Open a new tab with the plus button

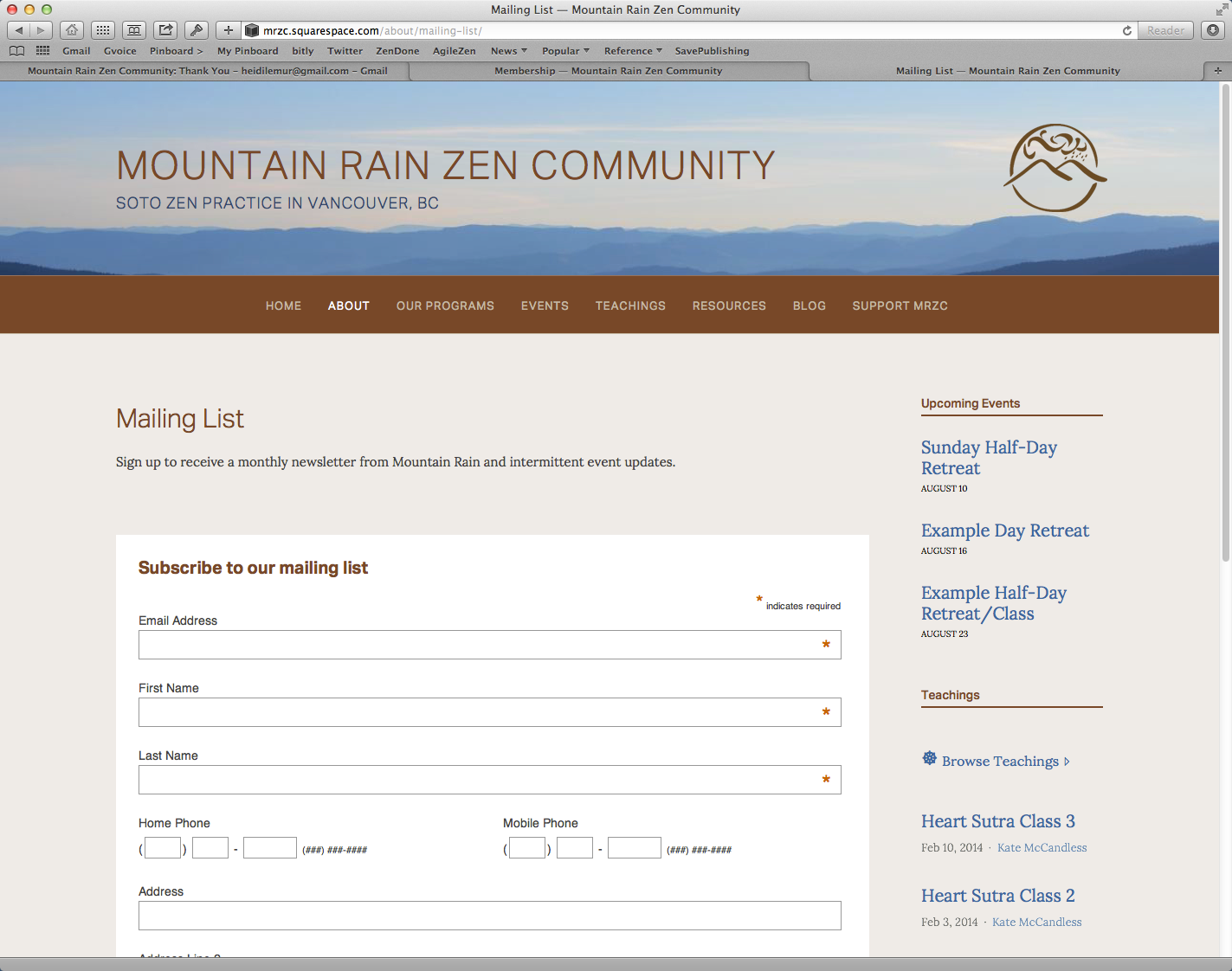pyautogui.click(x=1217, y=71)
